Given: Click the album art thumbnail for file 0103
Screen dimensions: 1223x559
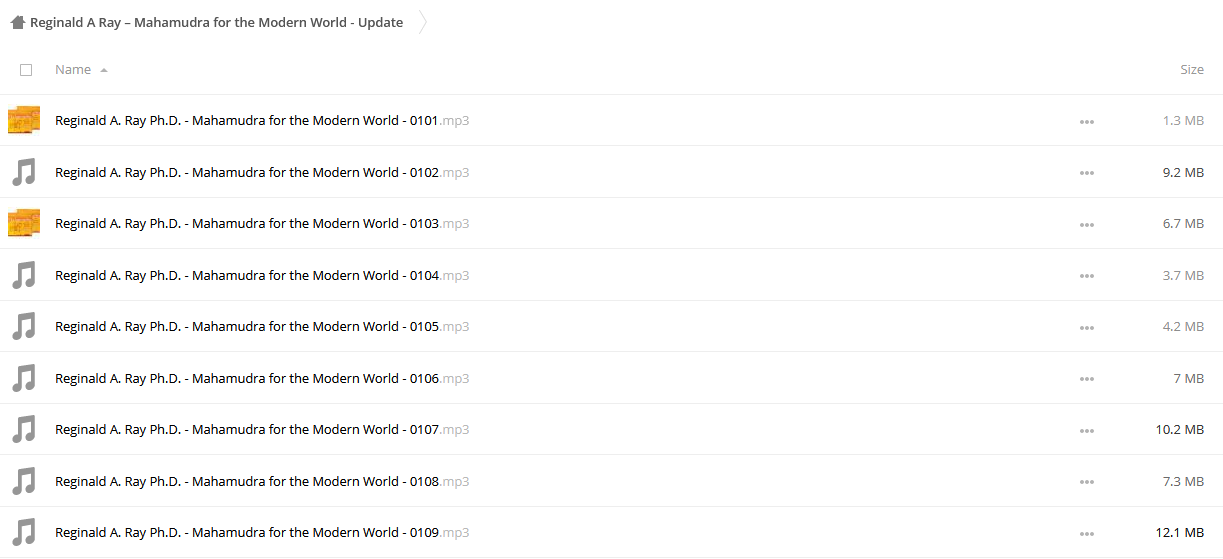Looking at the screenshot, I should 24,223.
